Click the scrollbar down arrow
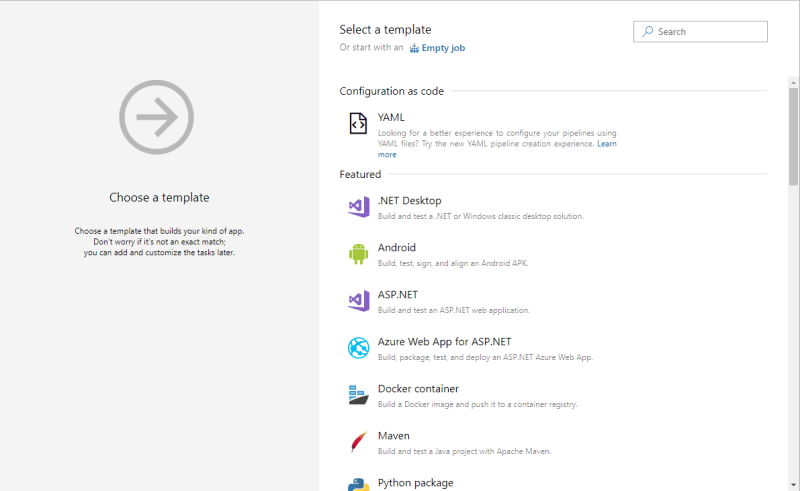 (793, 485)
